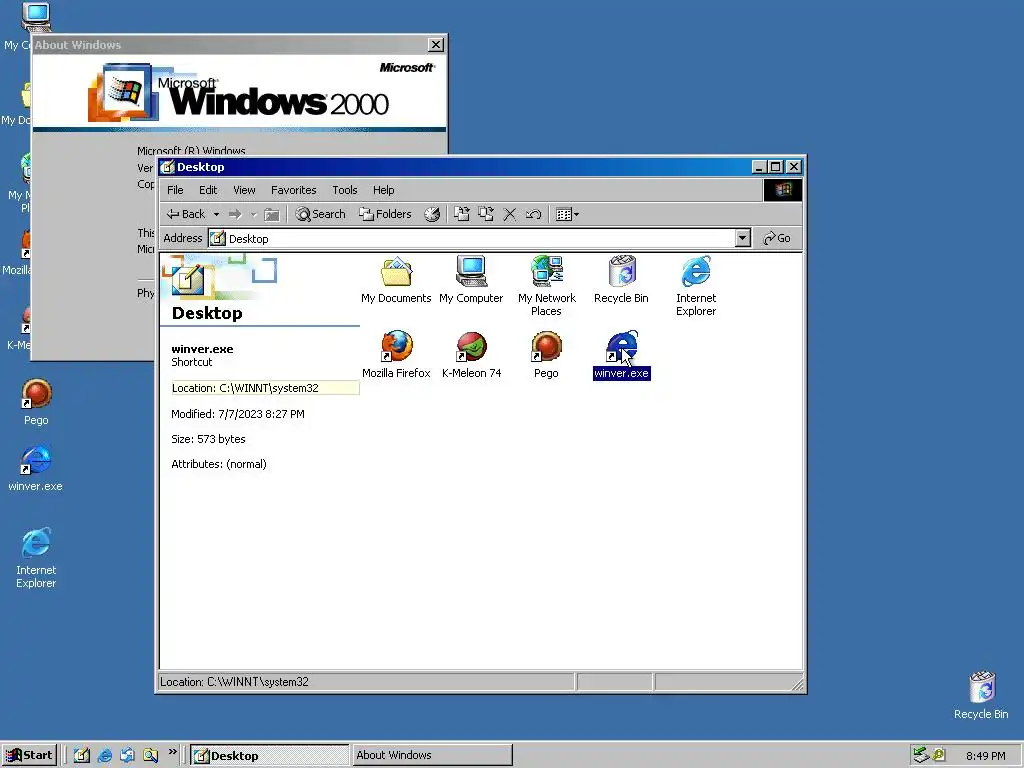This screenshot has height=768, width=1024.
Task: Click the Address bar field showing Desktop
Action: [479, 238]
